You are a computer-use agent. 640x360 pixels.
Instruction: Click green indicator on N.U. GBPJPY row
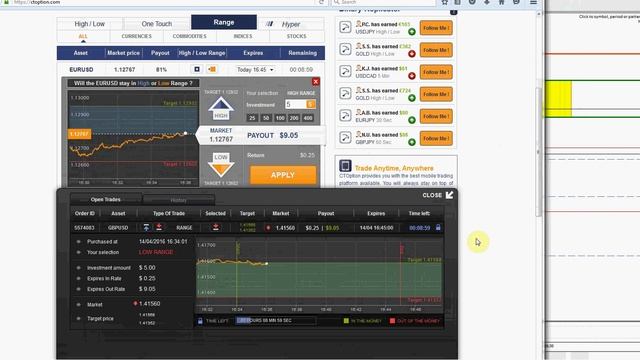pos(412,142)
